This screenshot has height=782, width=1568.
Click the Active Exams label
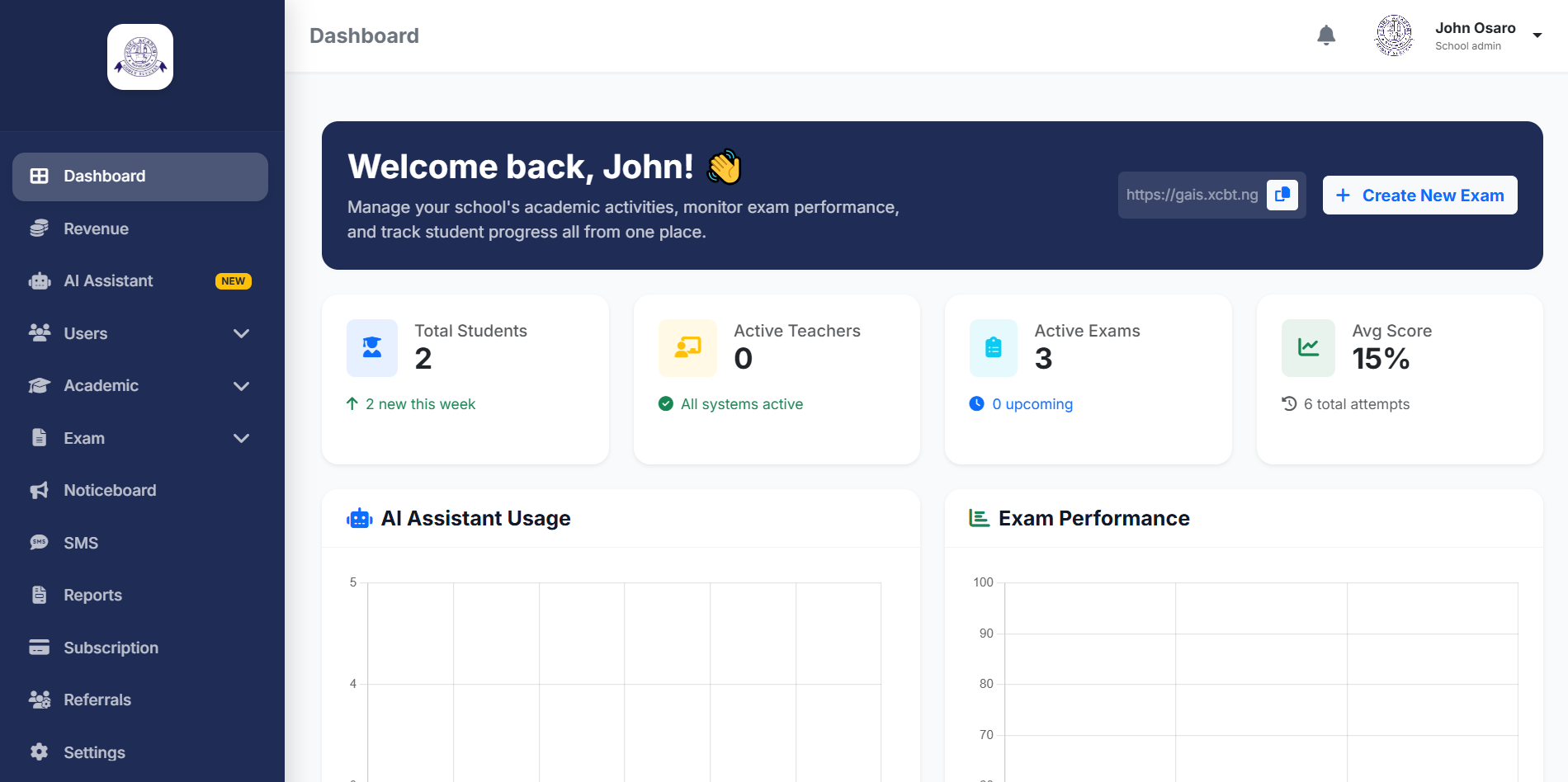(1088, 331)
